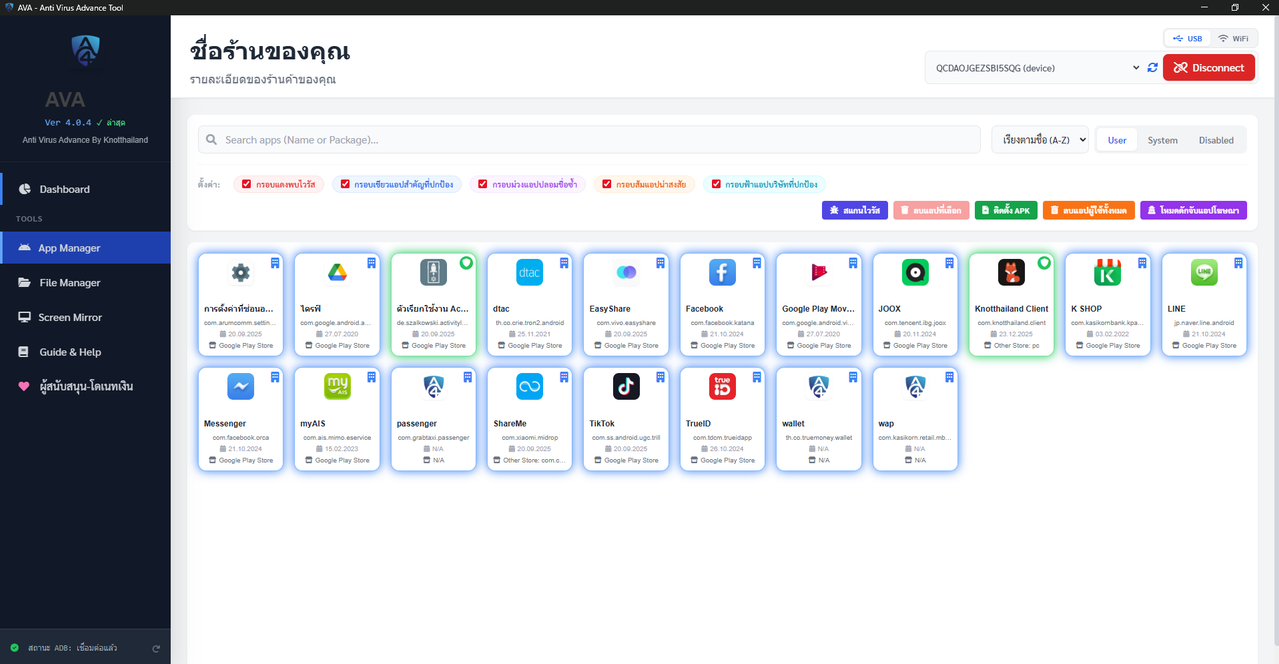This screenshot has height=664, width=1279.
Task: Click the wap app shield icon
Action: pos(915,386)
